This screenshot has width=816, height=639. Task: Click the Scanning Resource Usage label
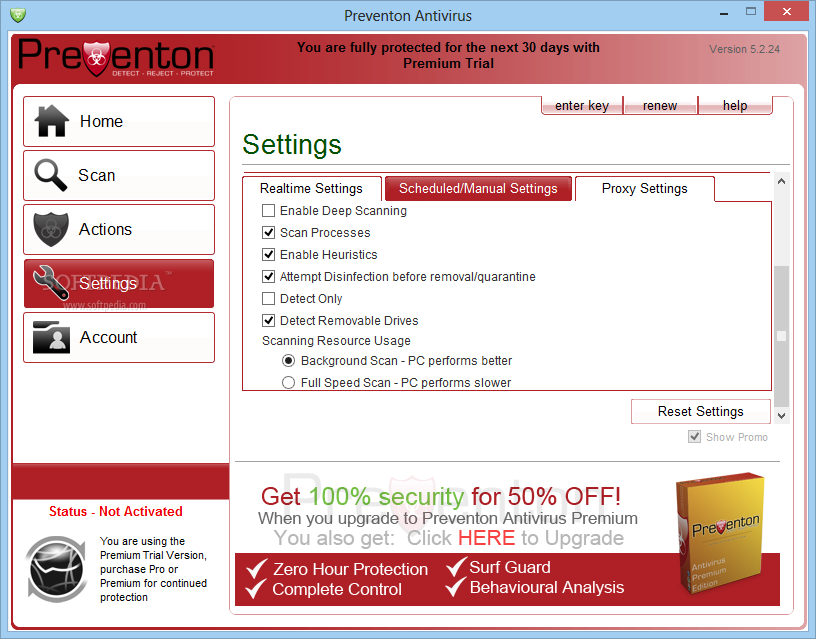click(336, 341)
